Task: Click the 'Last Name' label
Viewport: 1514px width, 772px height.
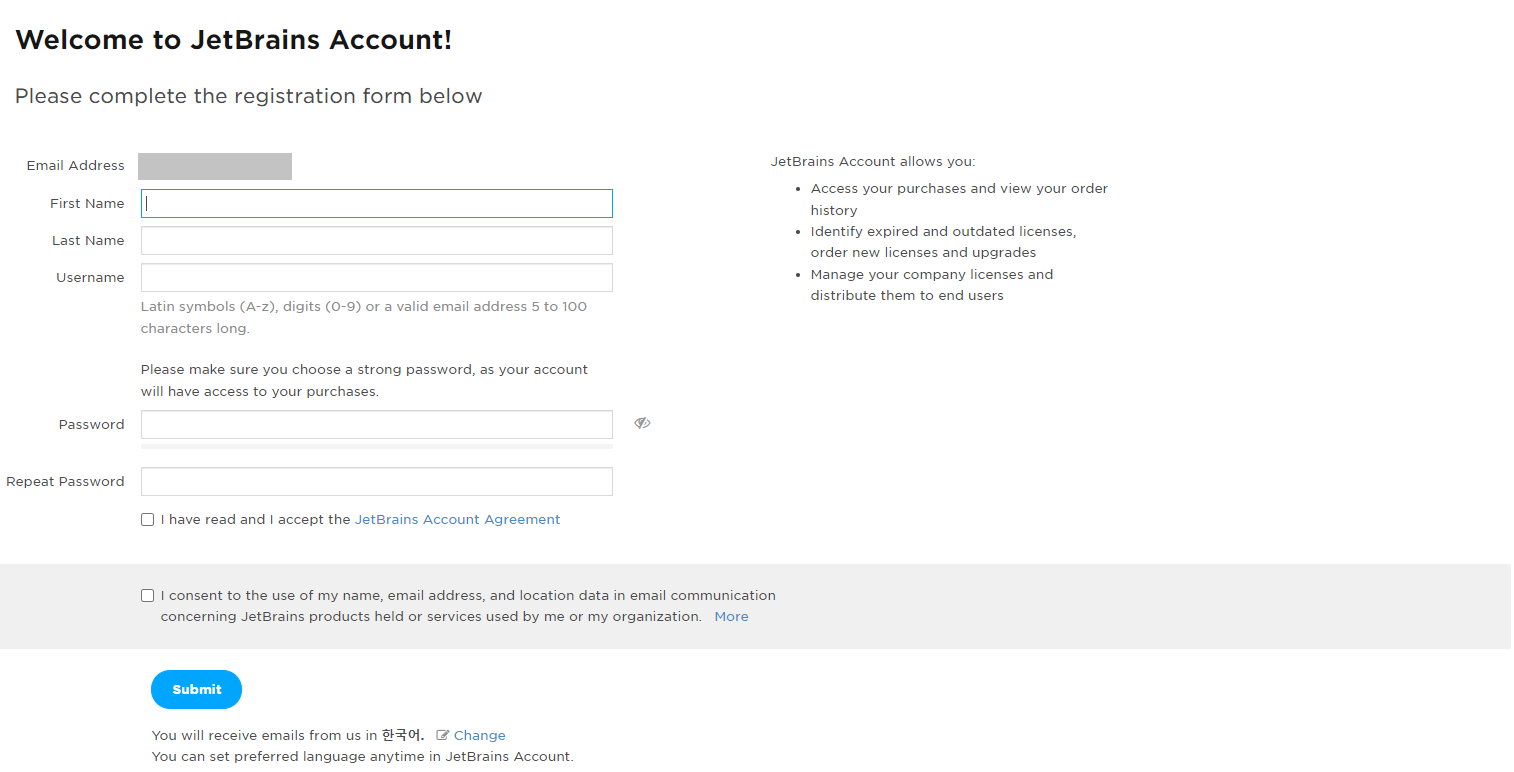Action: [x=88, y=240]
